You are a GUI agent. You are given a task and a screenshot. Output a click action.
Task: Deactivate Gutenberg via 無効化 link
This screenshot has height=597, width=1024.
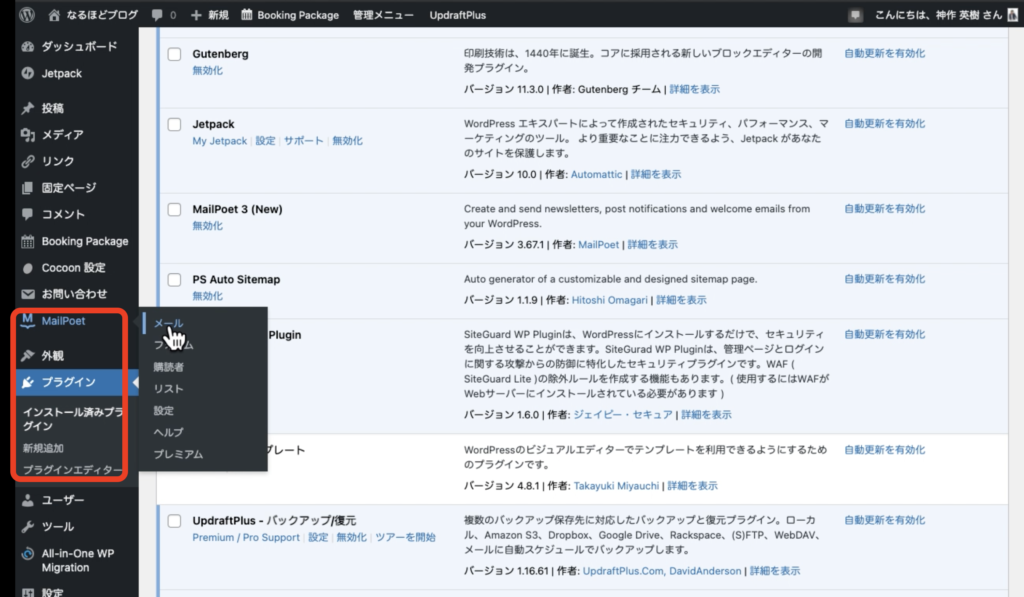208,71
